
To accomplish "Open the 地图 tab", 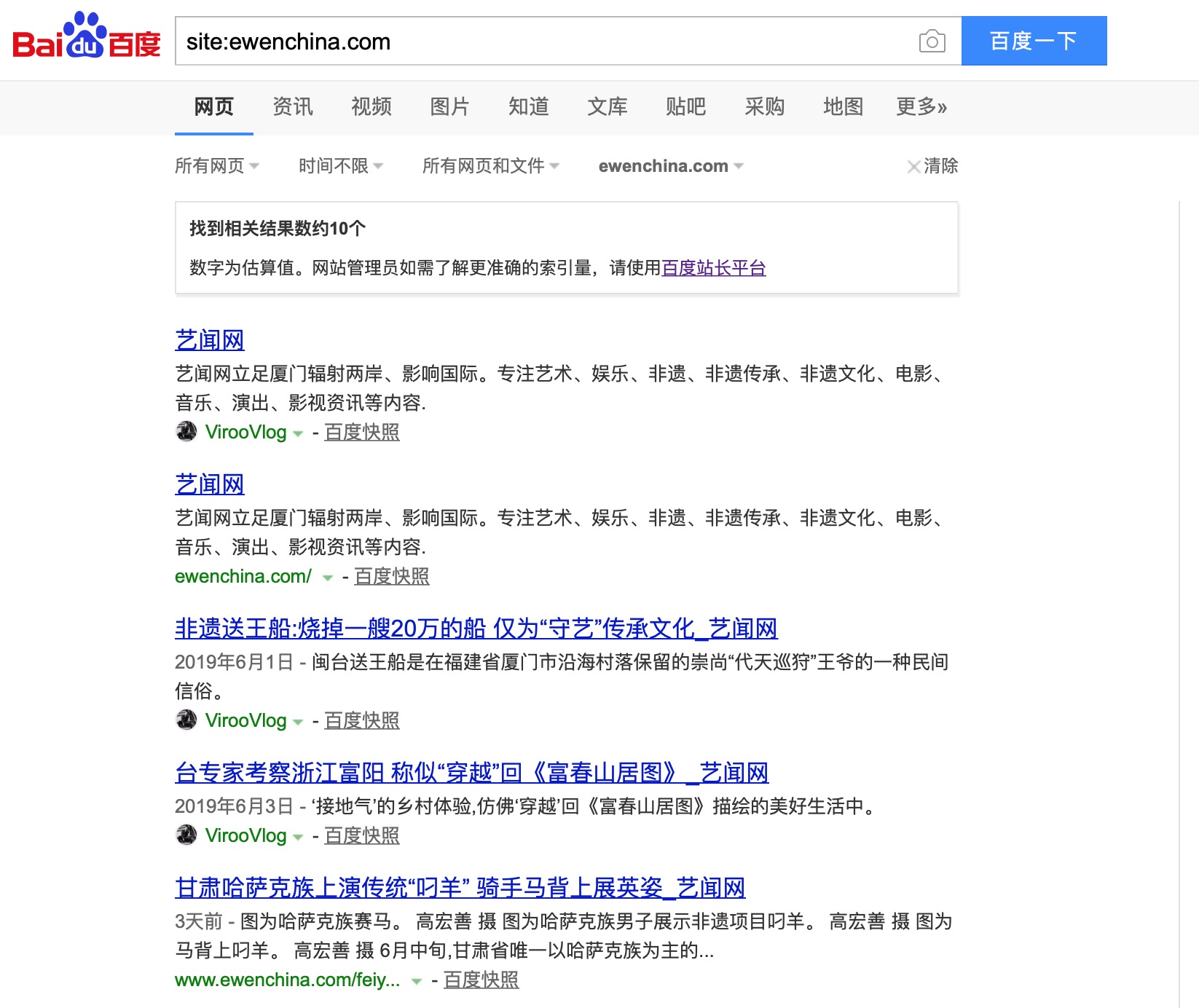I will pos(843,107).
